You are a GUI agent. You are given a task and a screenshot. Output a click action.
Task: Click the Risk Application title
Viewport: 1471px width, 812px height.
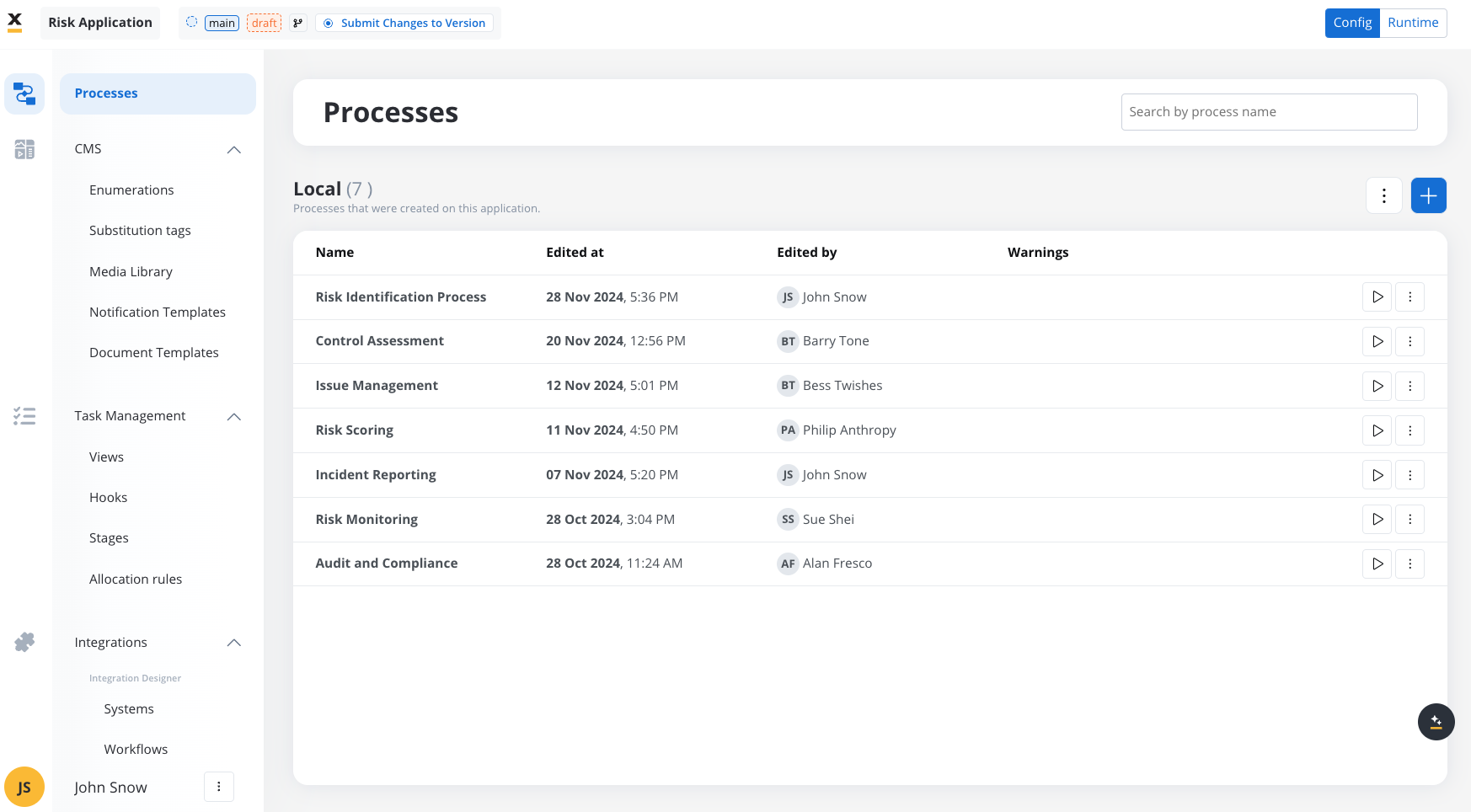(100, 23)
